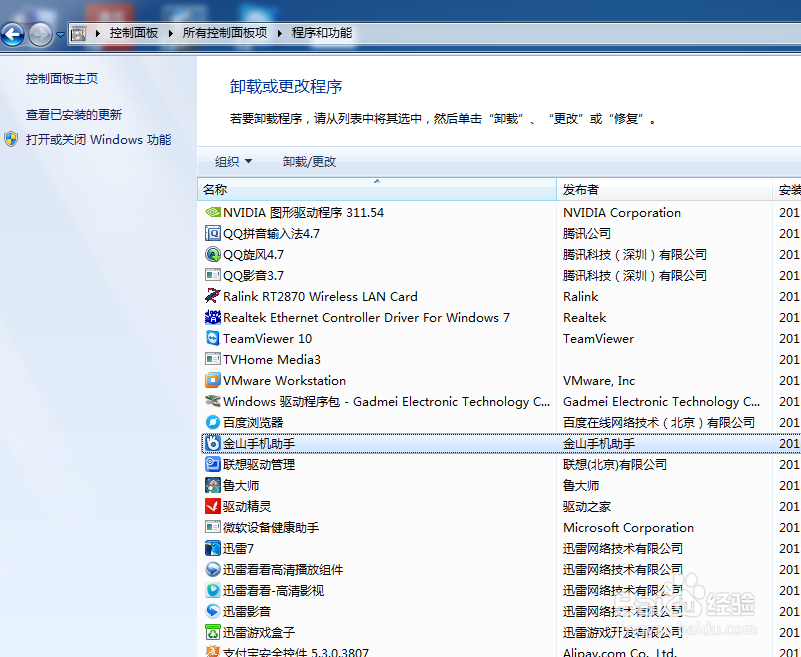Click the 微软设备健康助手 icon

pos(213,527)
